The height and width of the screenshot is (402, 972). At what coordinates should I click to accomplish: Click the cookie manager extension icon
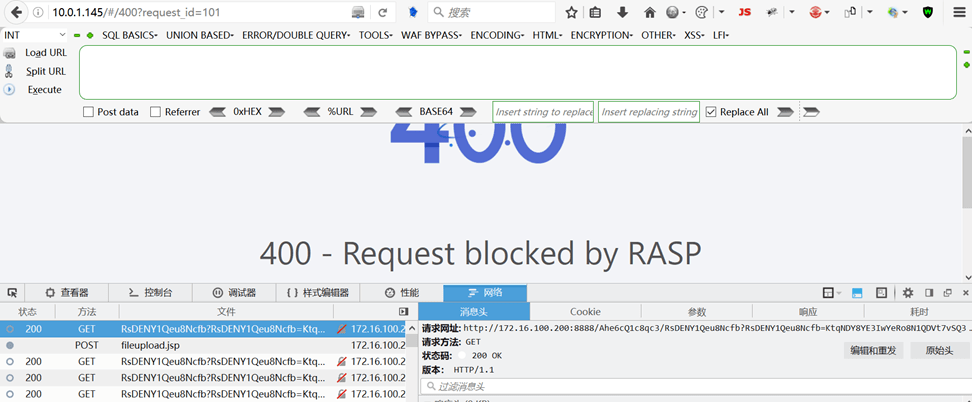coord(702,12)
